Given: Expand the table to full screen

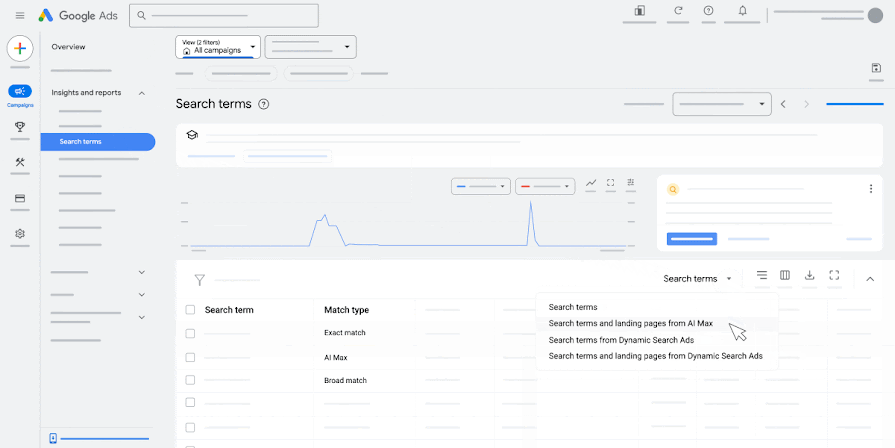Looking at the screenshot, I should coord(834,275).
